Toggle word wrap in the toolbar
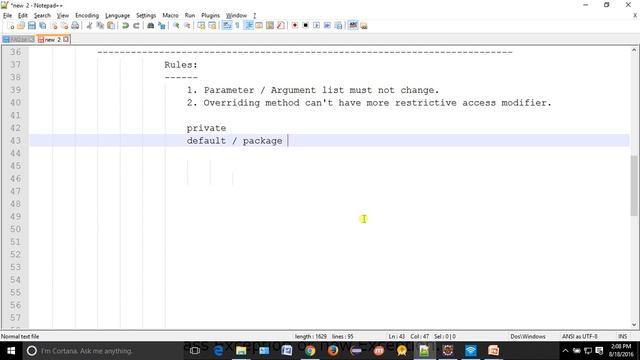 coord(227,26)
